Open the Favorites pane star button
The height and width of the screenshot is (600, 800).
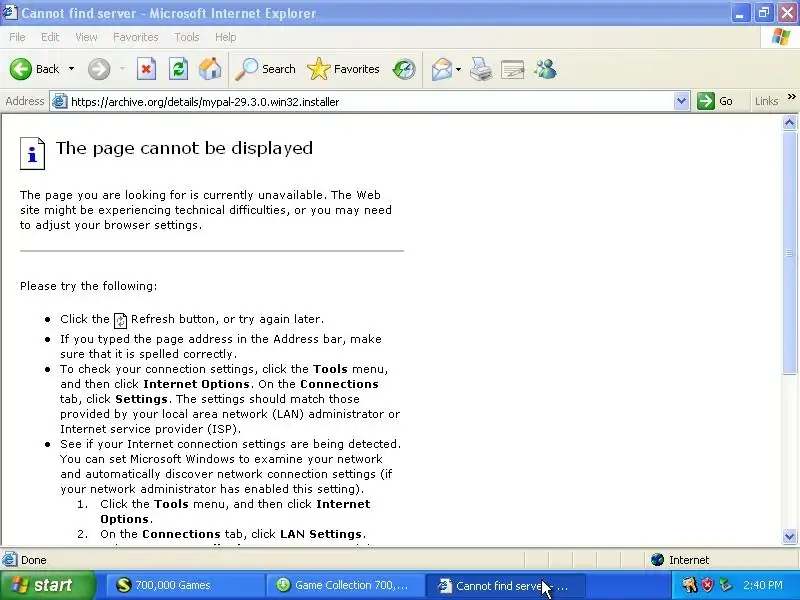343,69
